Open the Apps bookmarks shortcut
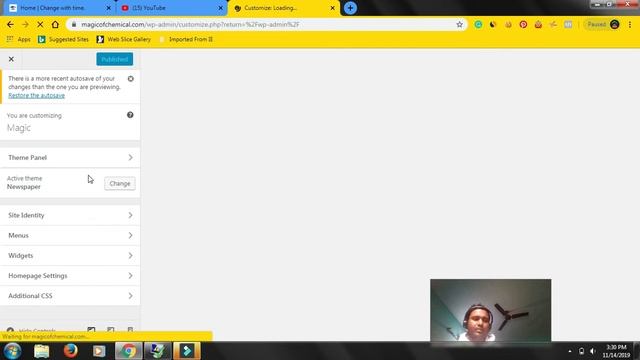The image size is (640, 360). [x=19, y=40]
